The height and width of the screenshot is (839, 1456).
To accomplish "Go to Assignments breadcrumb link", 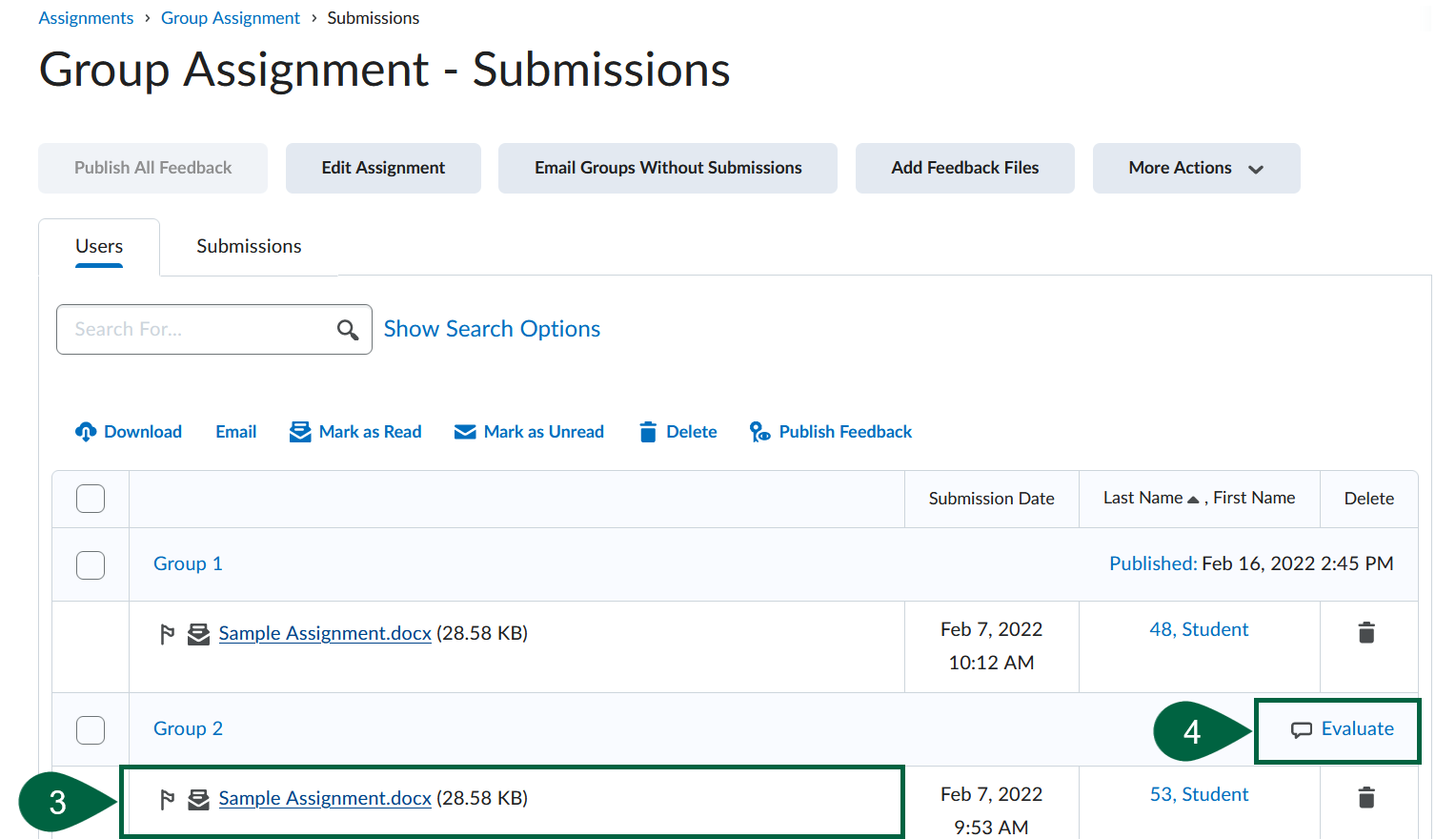I will coord(86,18).
